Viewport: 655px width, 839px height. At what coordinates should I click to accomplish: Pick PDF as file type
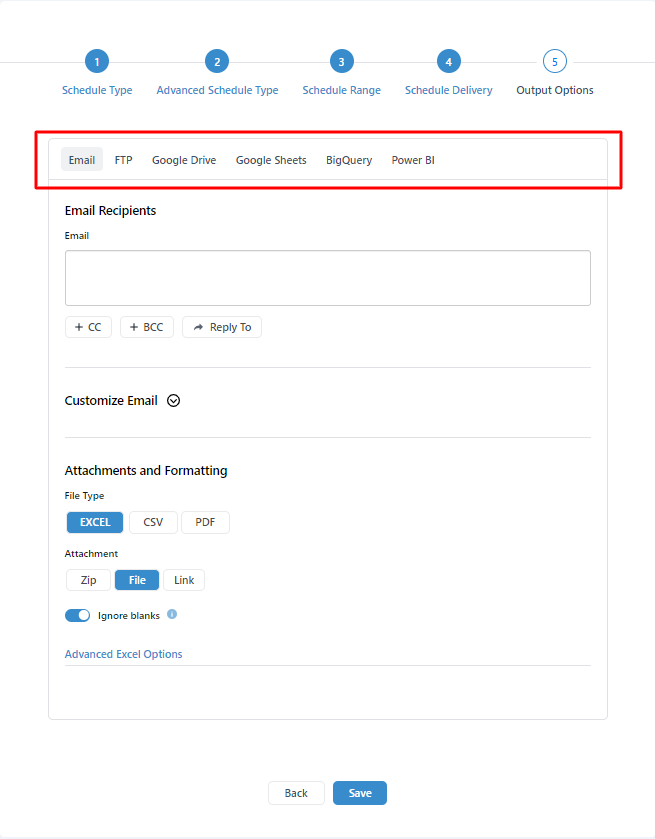click(205, 522)
